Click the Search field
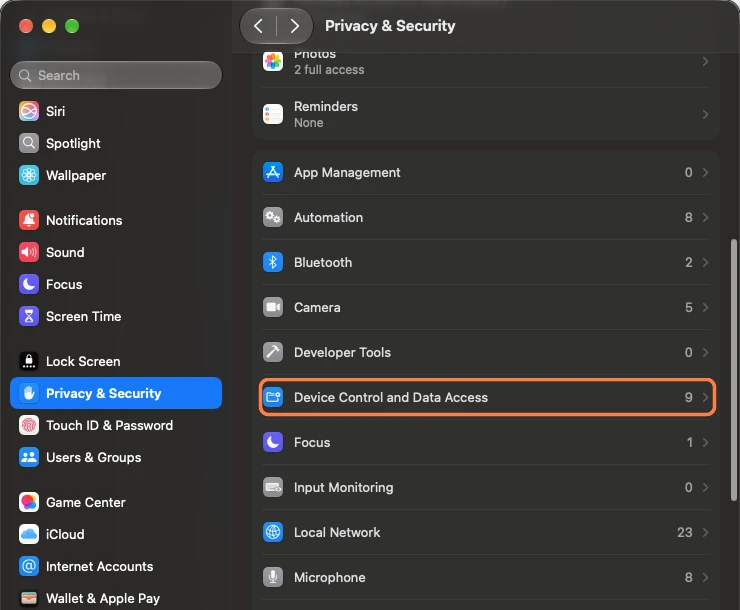This screenshot has width=740, height=610. click(116, 75)
